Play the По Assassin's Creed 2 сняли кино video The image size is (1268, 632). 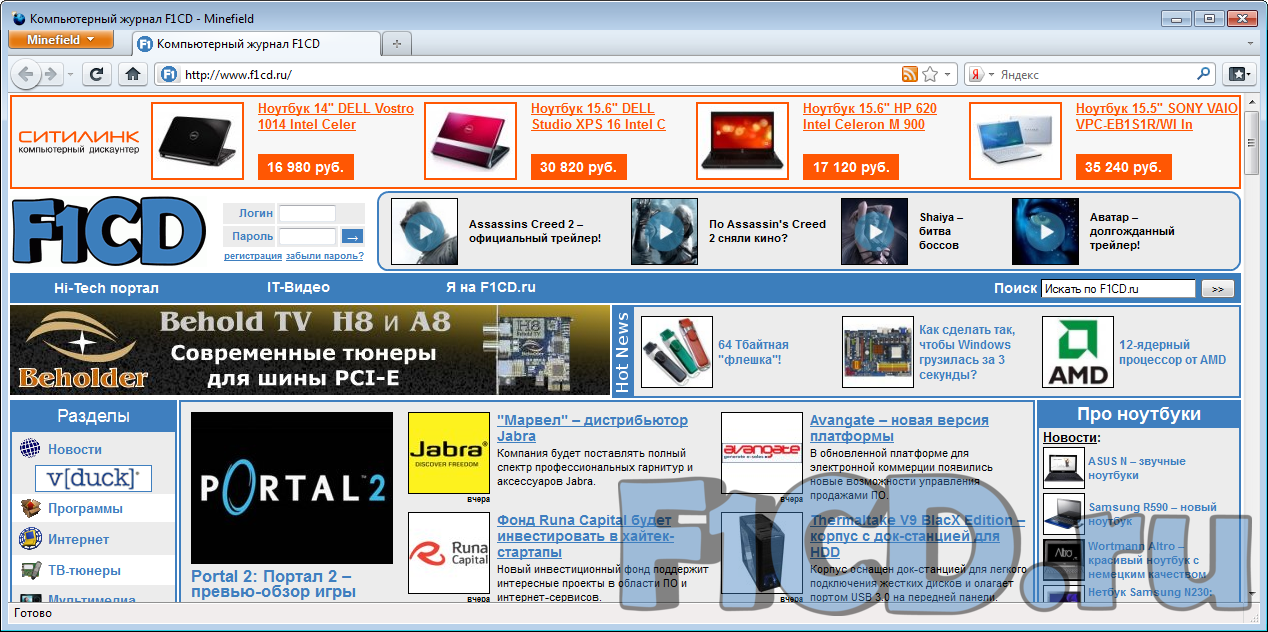[x=664, y=231]
